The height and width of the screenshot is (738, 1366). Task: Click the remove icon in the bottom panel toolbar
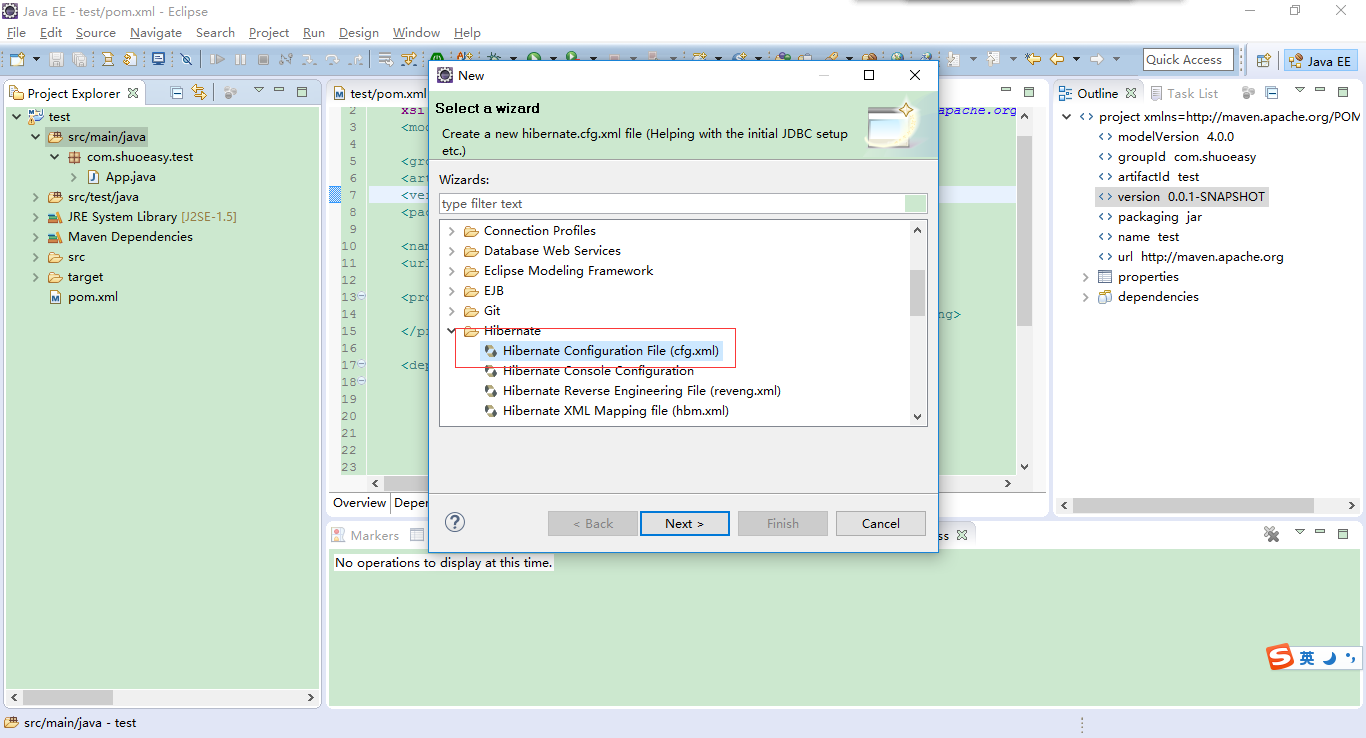[1272, 535]
